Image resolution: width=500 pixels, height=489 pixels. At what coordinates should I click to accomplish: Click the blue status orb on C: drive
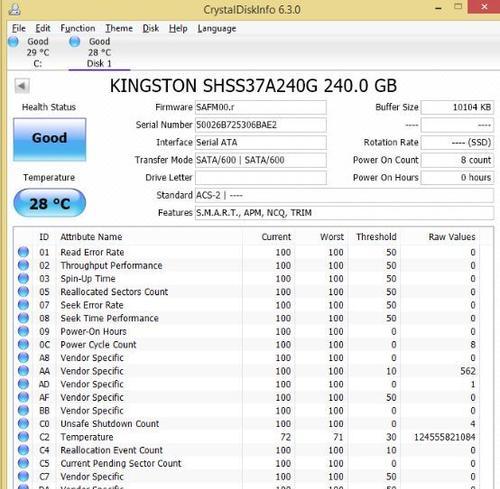13,42
